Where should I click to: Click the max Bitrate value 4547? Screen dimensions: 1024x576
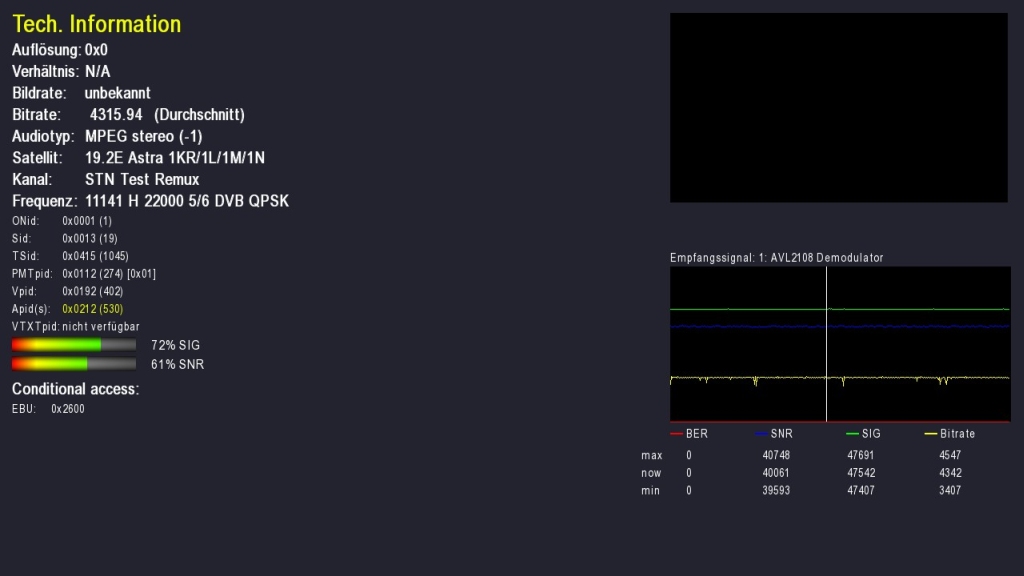pos(953,455)
